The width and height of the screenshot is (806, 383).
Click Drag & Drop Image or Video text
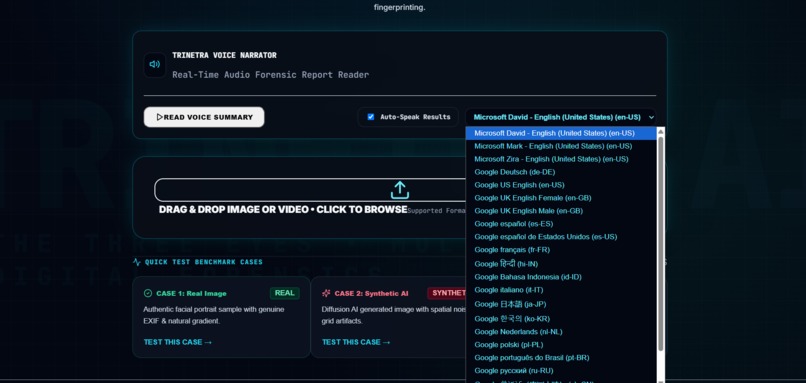(283, 210)
